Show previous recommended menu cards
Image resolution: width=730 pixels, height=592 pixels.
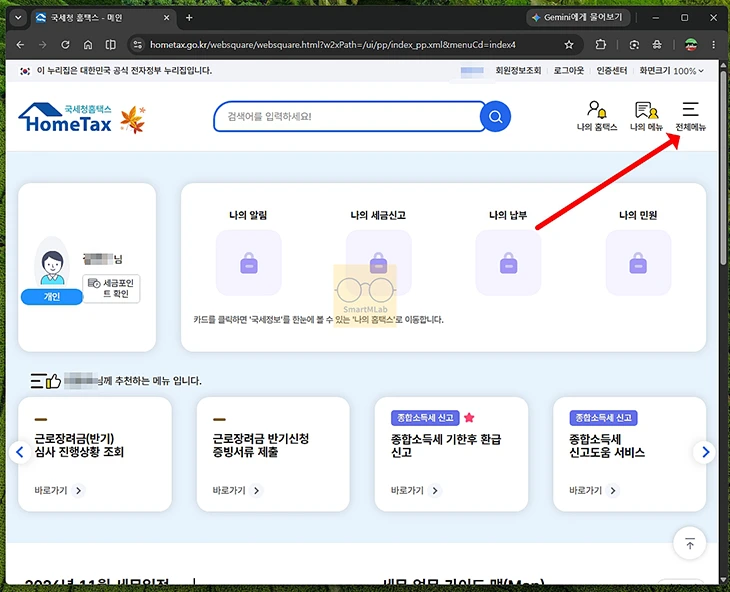click(20, 452)
